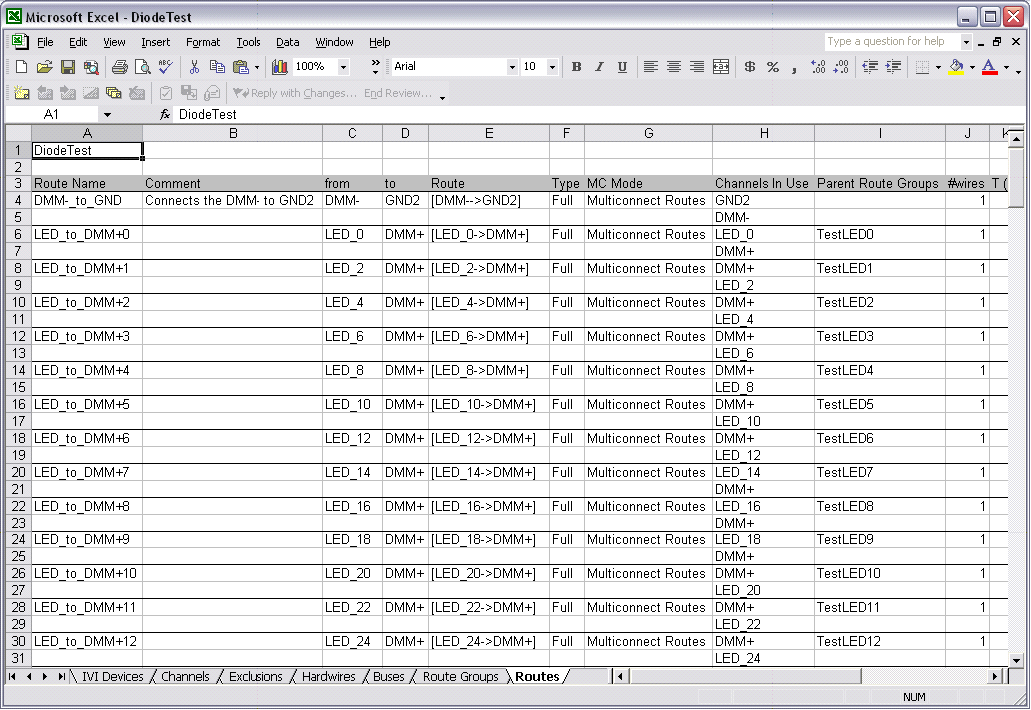This screenshot has height=710, width=1031.
Task: Open the Data menu
Action: click(x=287, y=42)
